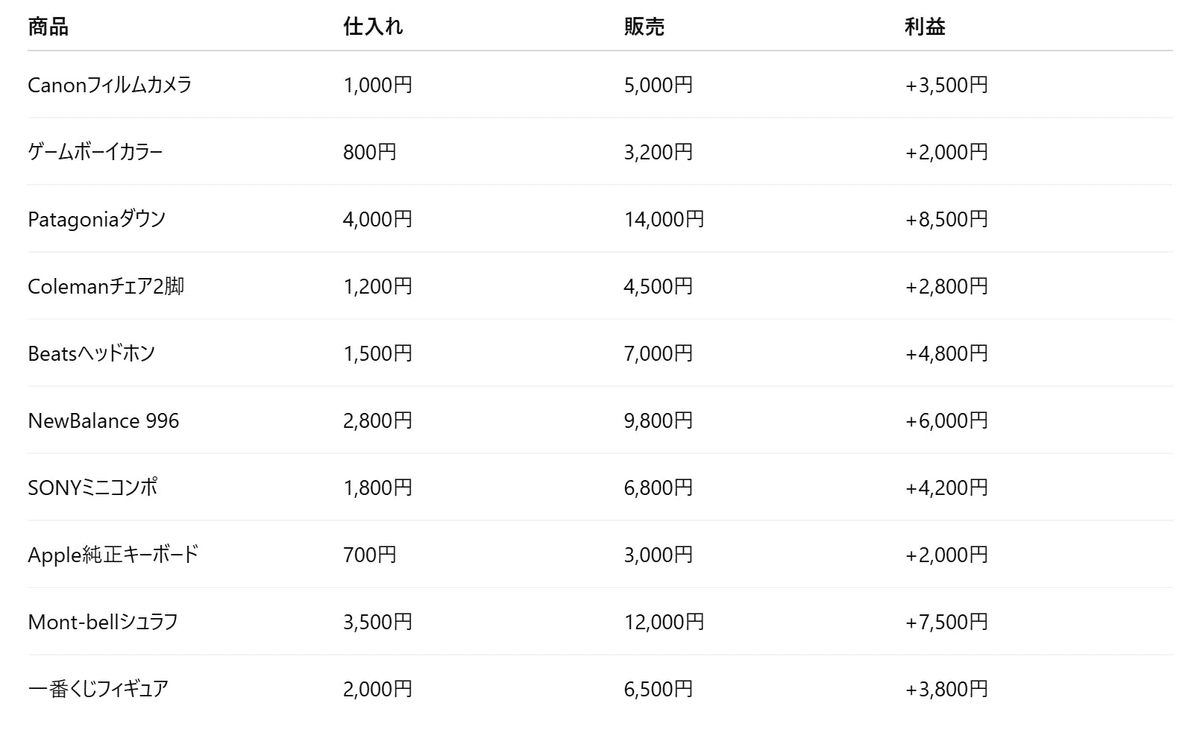The width and height of the screenshot is (1200, 729).
Task: Click the 800円 purchase cost cell
Action: [x=370, y=152]
